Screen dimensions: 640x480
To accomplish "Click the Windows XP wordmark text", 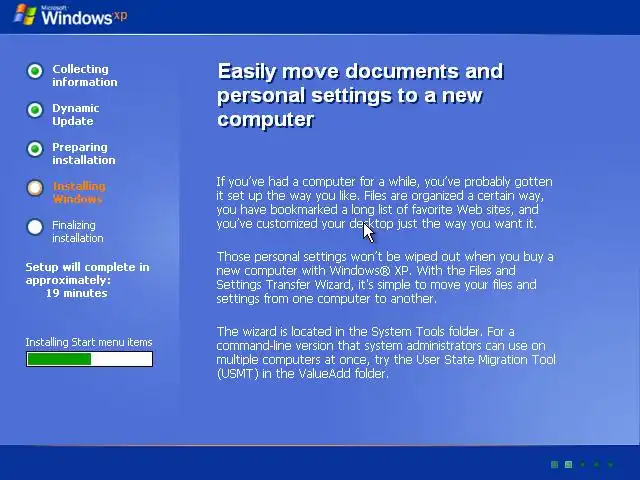I will coord(84,16).
